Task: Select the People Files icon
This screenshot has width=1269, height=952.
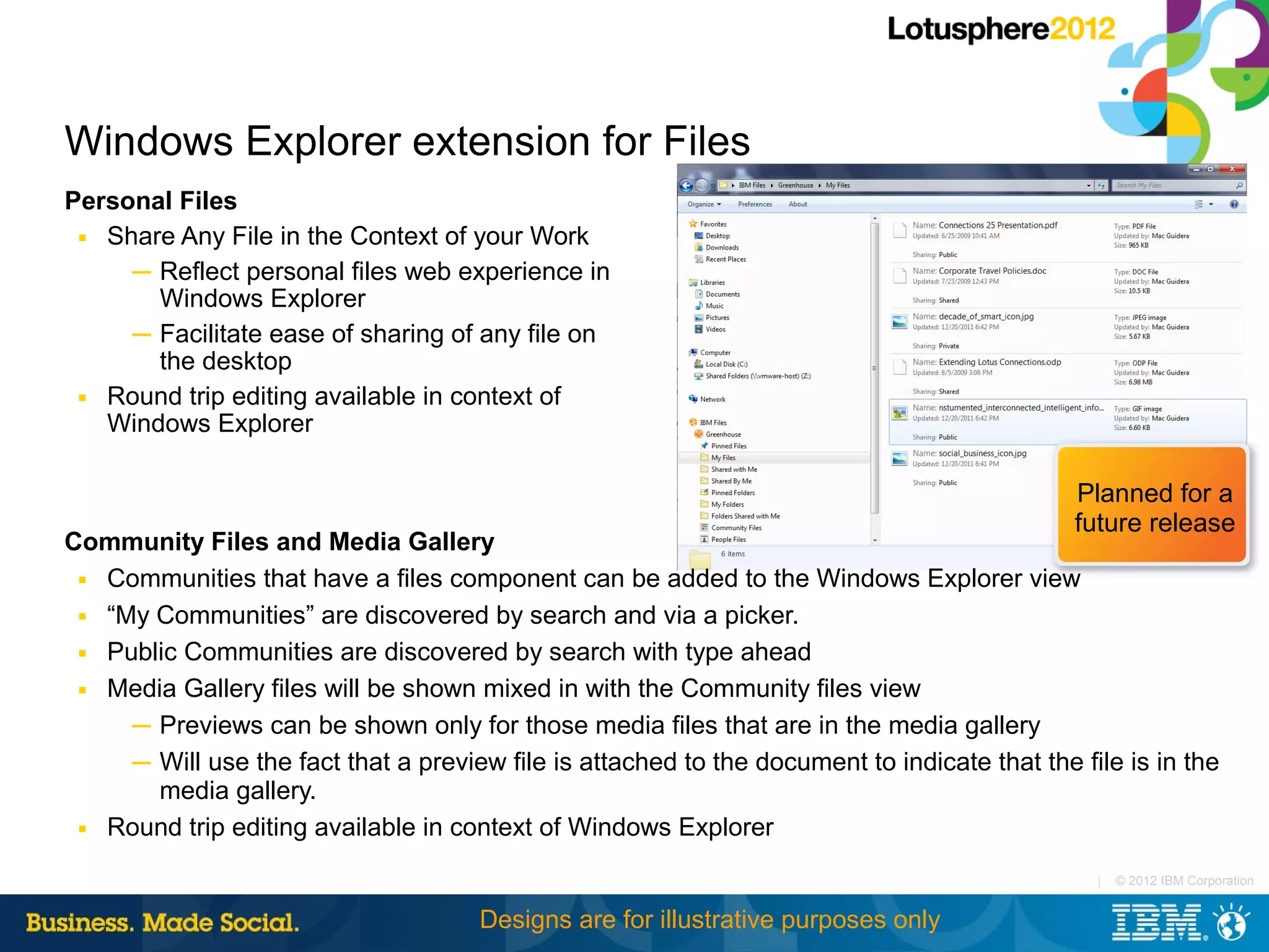Action: tap(705, 539)
